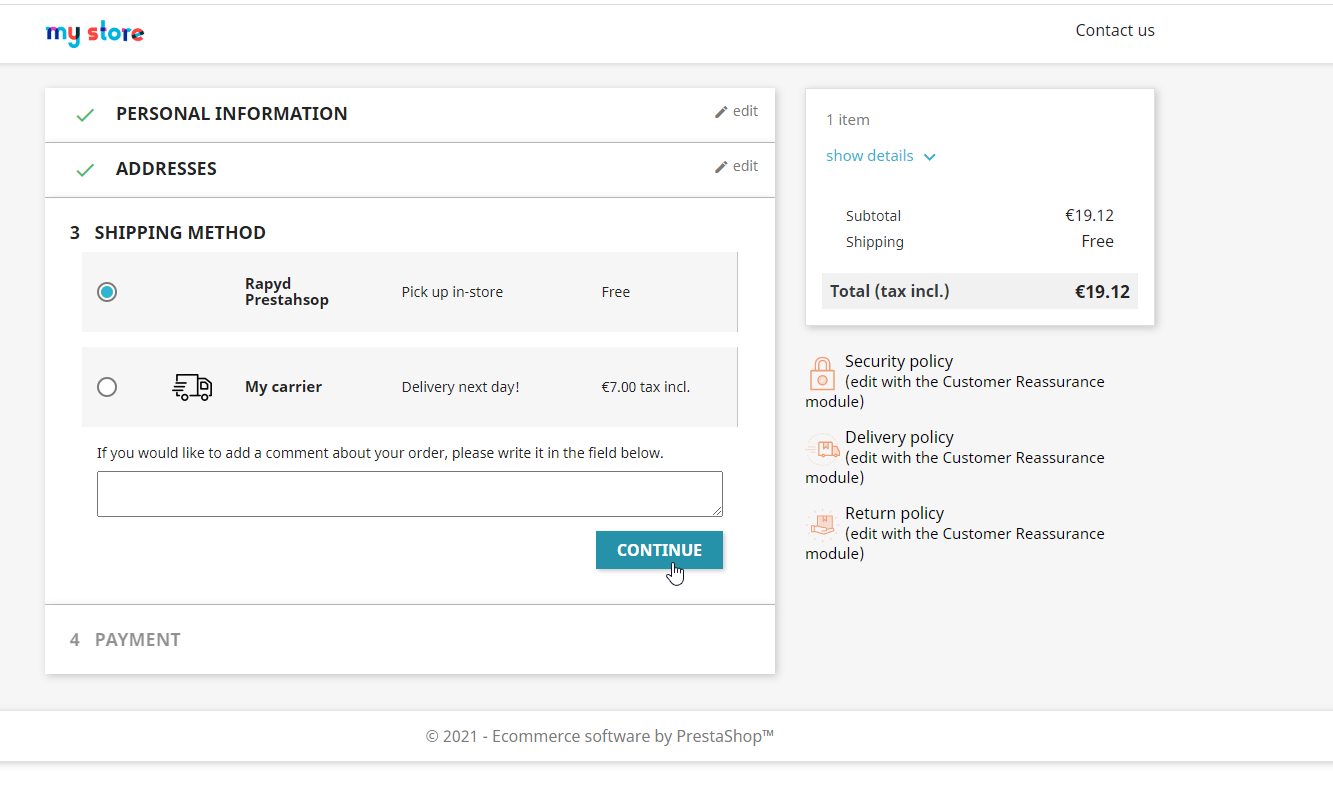Open the Personal Information step header
This screenshot has width=1333, height=794.
point(231,114)
